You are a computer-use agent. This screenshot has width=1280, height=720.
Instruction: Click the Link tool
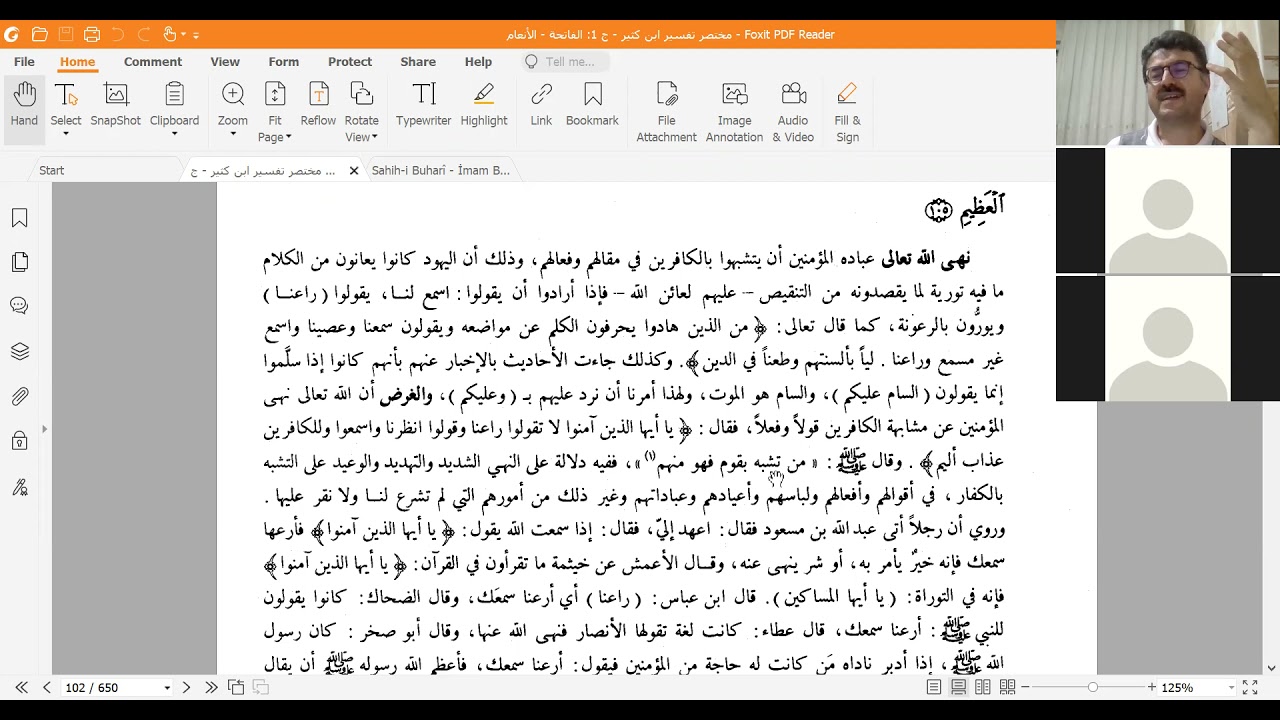coord(541,105)
